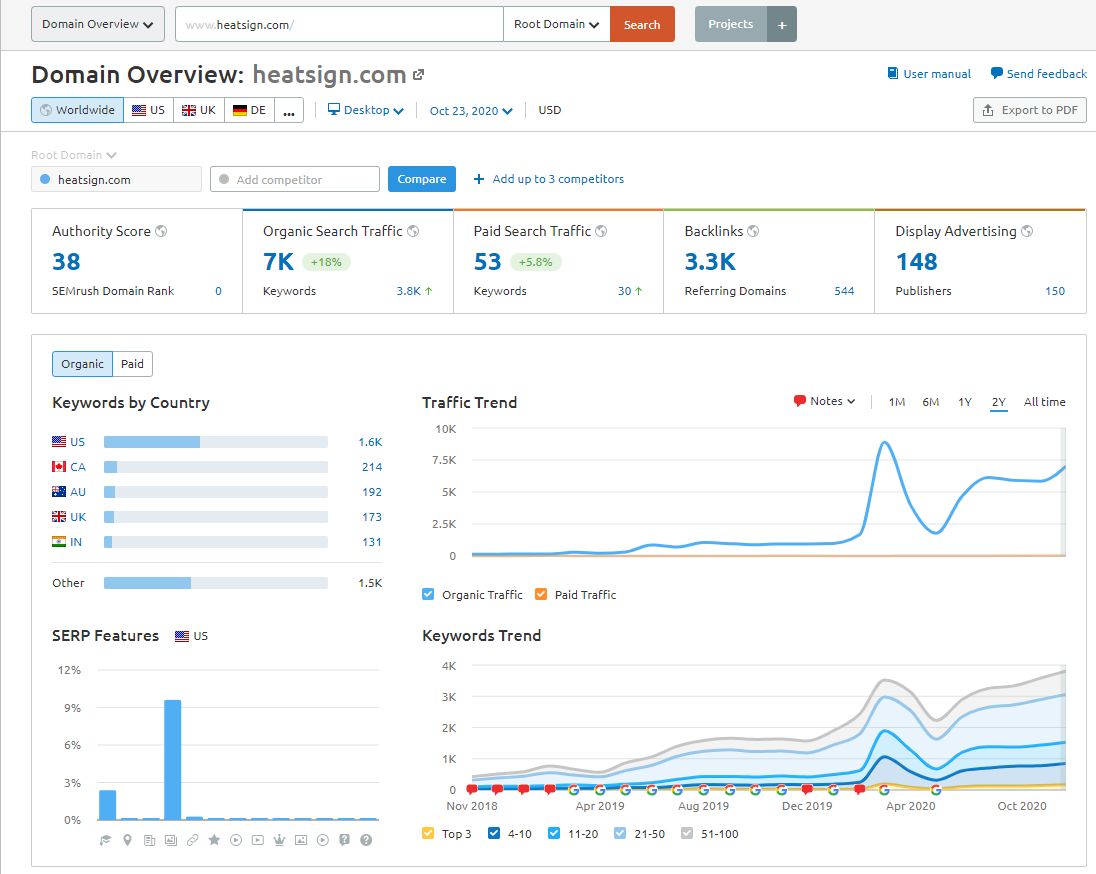Click the Backlinks info globe icon

pyautogui.click(x=753, y=231)
